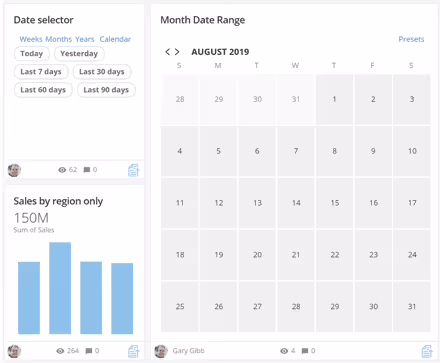Go to next month in calendar
440x363 pixels.
(x=177, y=52)
